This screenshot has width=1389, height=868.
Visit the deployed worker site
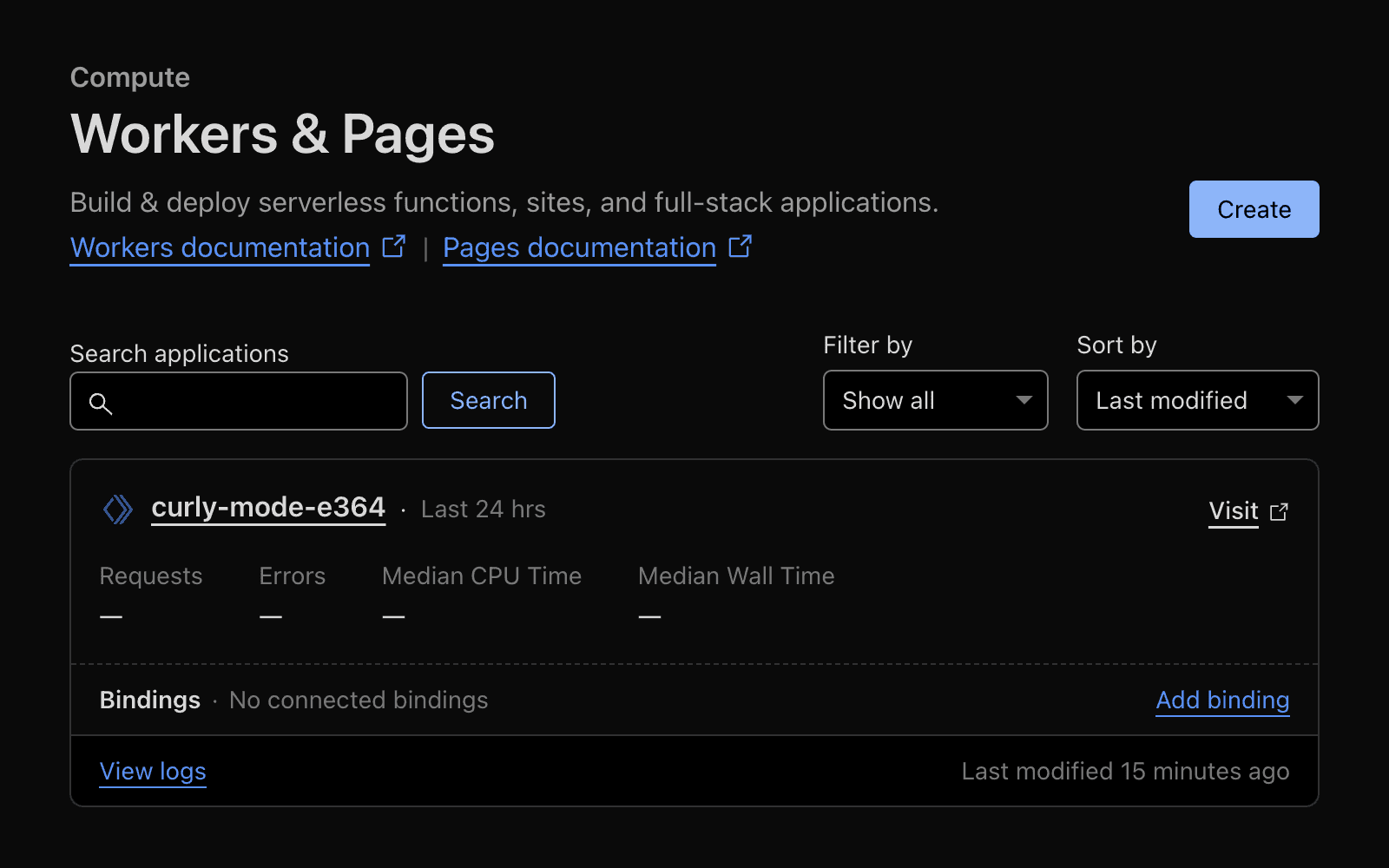tap(1232, 511)
